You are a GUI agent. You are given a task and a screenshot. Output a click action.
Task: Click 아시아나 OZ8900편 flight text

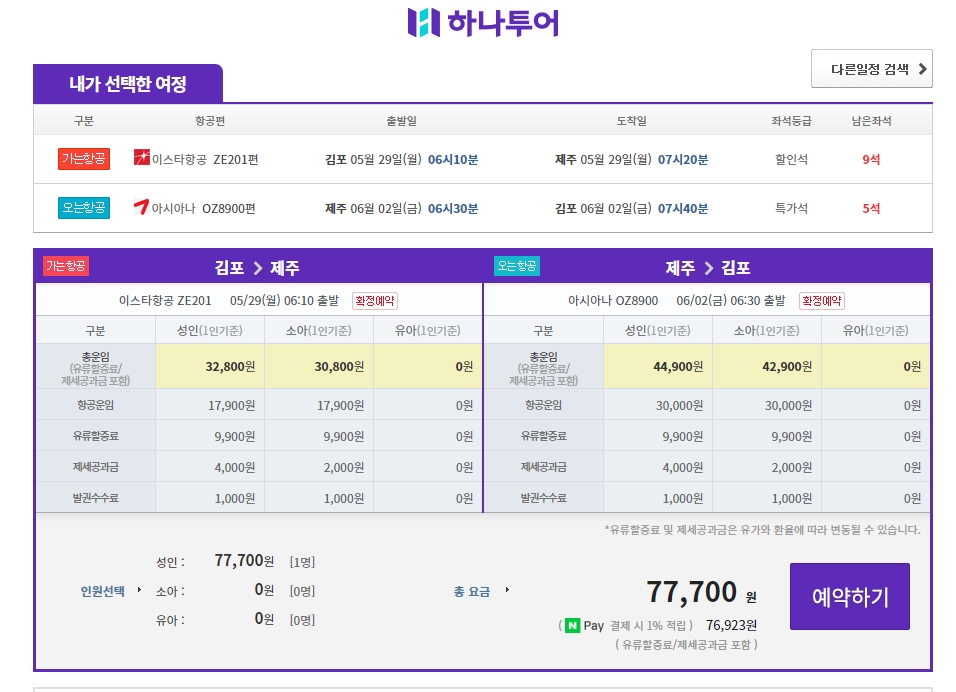[204, 209]
